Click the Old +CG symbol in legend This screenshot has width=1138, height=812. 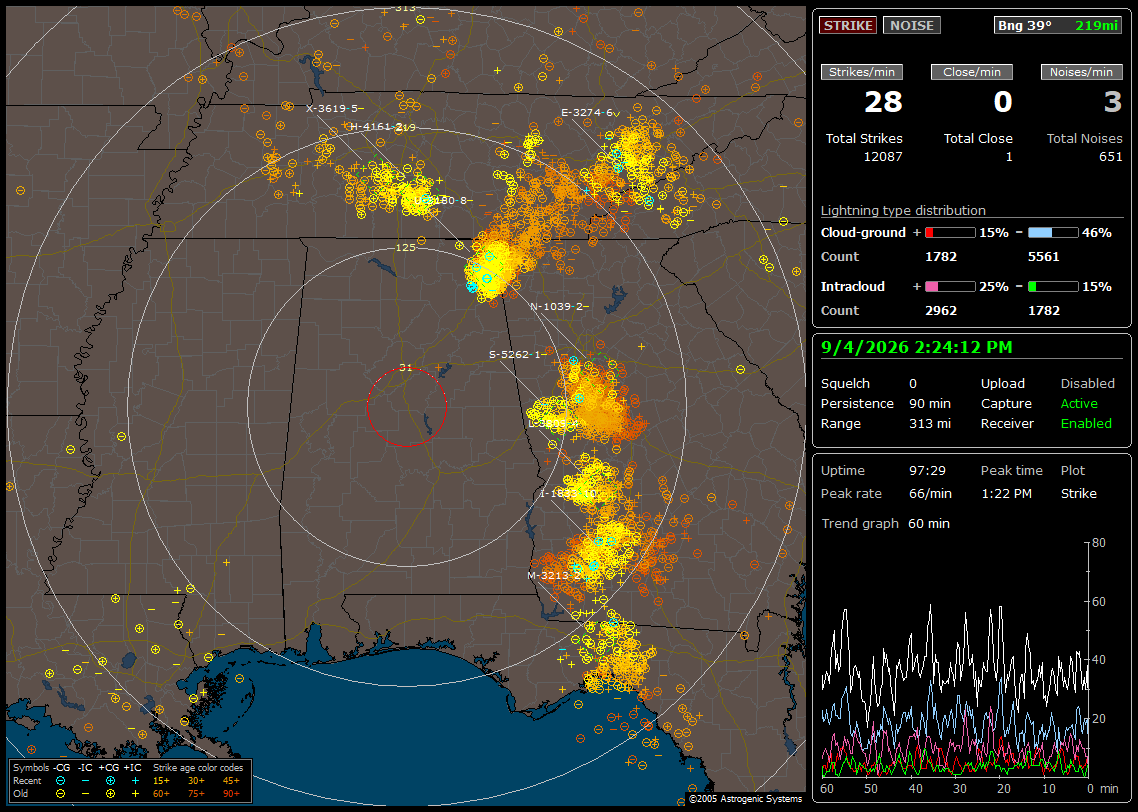coord(110,794)
